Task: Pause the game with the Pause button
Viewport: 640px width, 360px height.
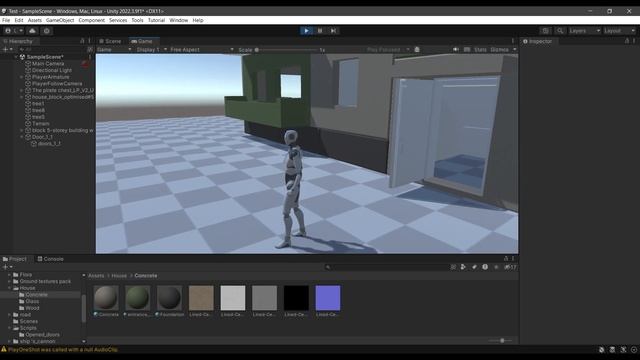Action: click(x=320, y=31)
